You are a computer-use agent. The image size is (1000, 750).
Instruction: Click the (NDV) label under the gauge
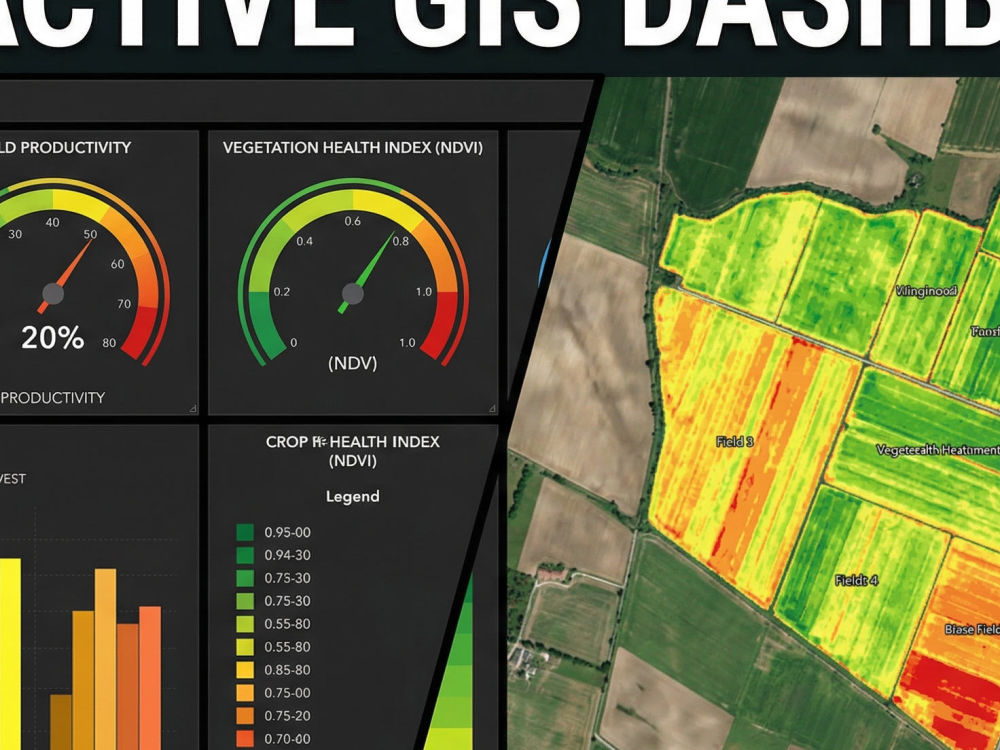(x=353, y=363)
